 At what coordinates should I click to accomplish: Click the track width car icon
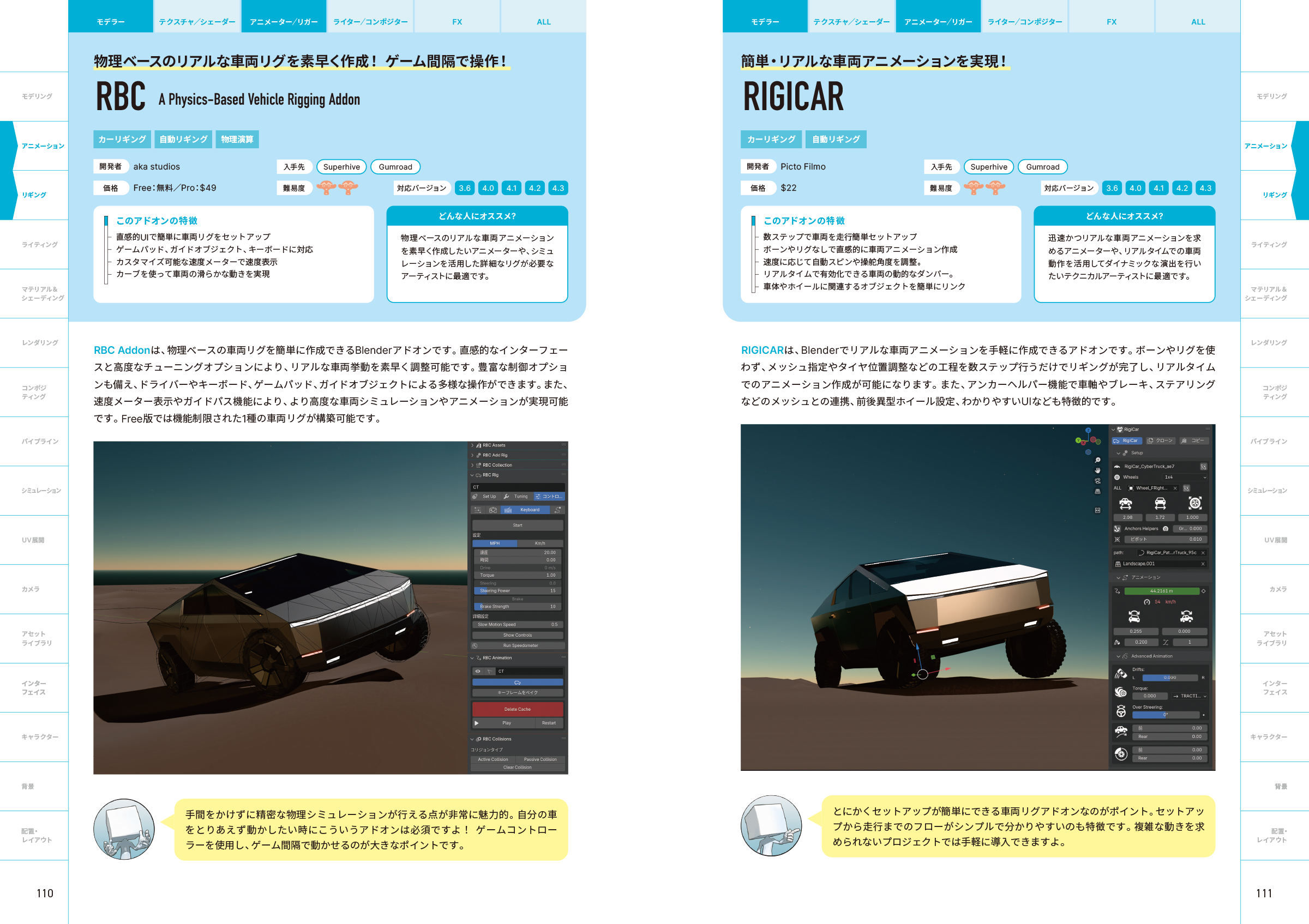(1160, 504)
